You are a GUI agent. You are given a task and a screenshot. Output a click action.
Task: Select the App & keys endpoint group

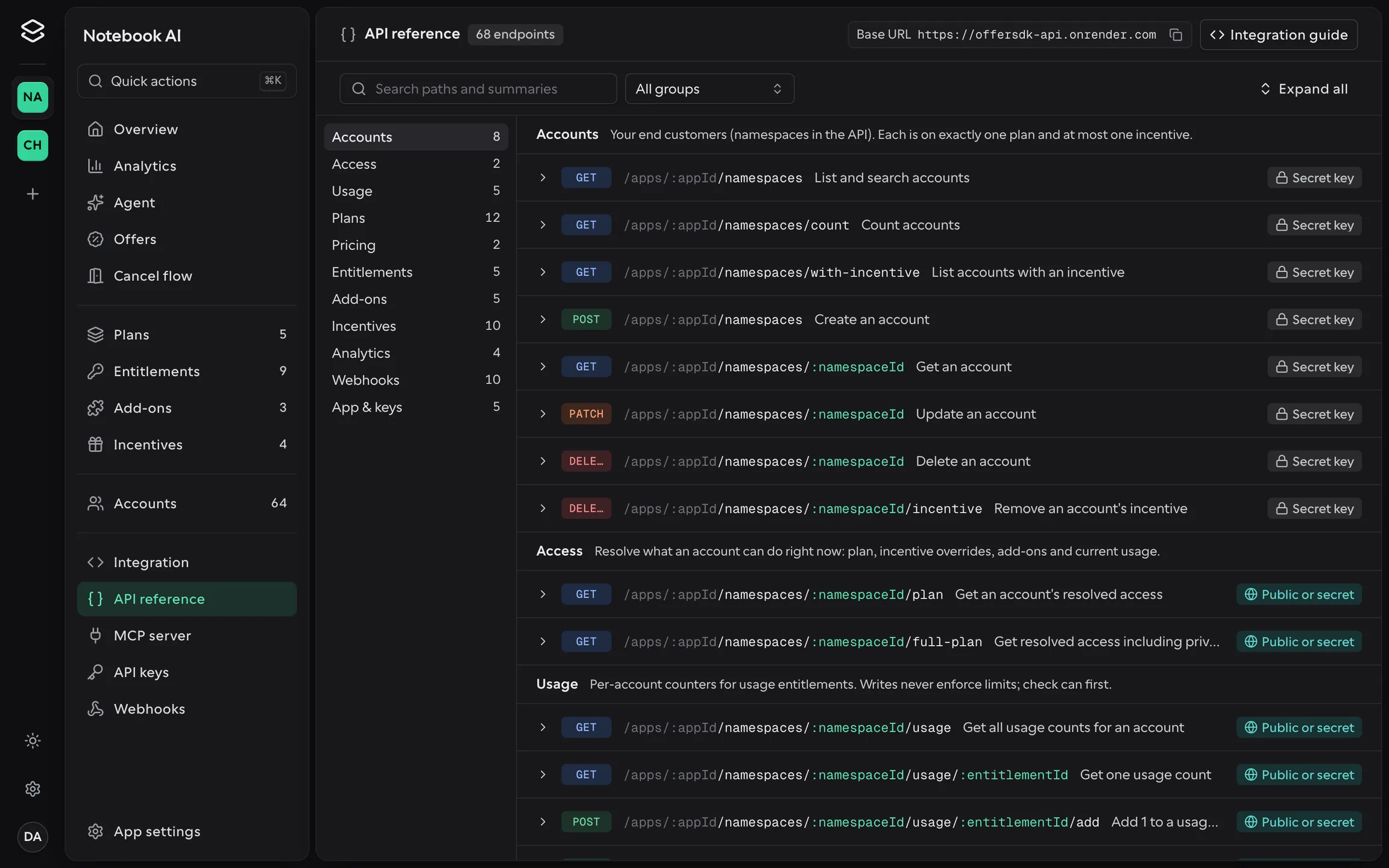[x=416, y=407]
